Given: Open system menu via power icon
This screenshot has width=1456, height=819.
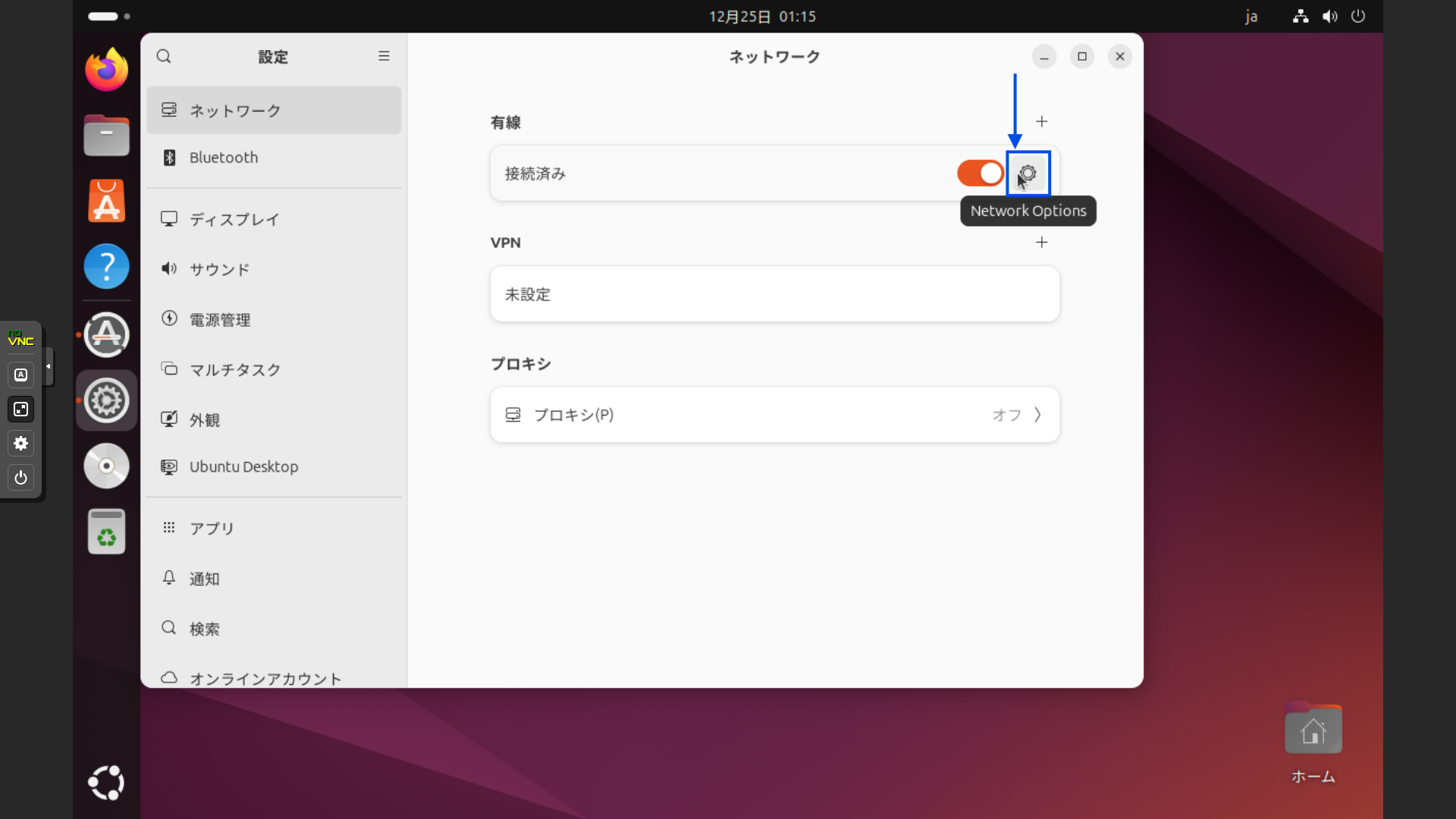Looking at the screenshot, I should coord(1358,16).
